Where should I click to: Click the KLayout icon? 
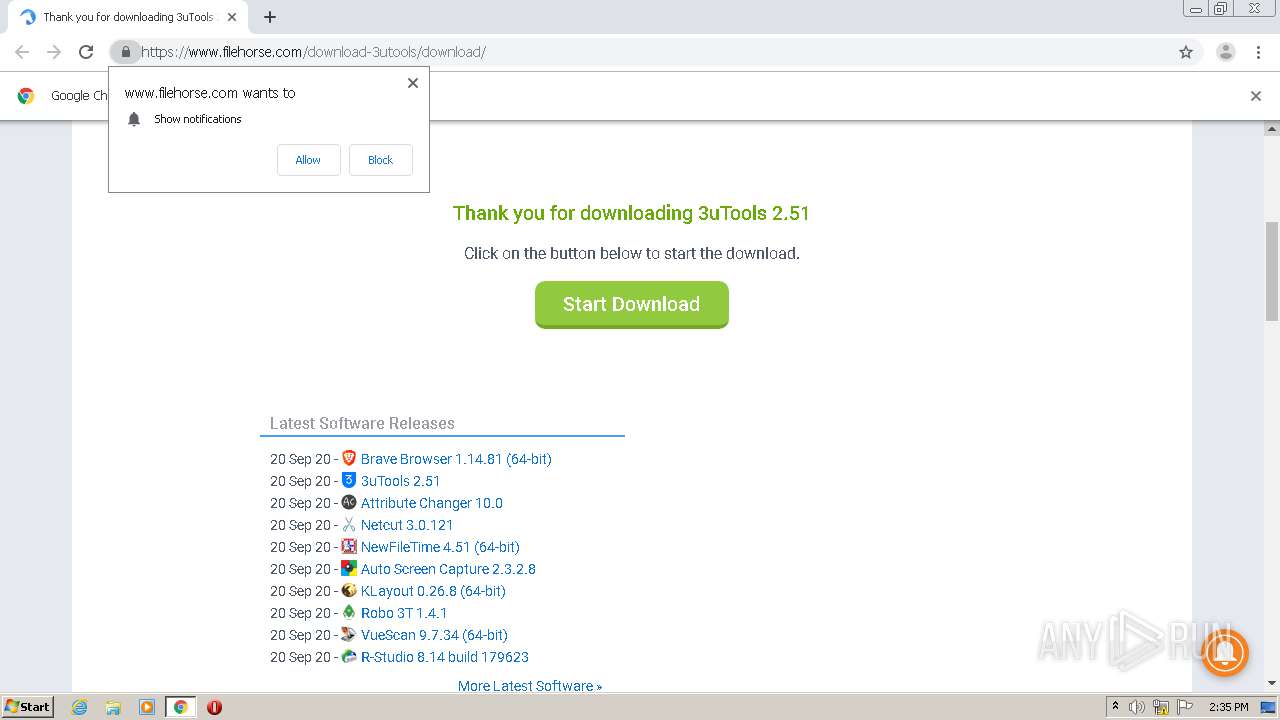coord(349,590)
